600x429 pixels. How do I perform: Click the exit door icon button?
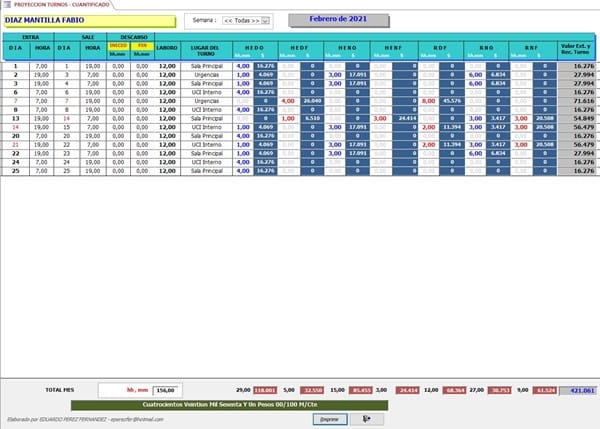367,419
